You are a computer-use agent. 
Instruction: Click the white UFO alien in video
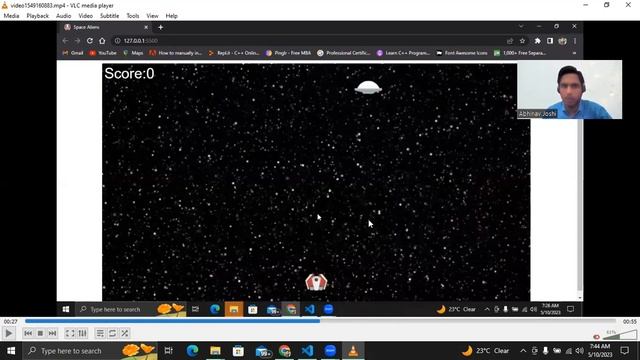tap(368, 87)
